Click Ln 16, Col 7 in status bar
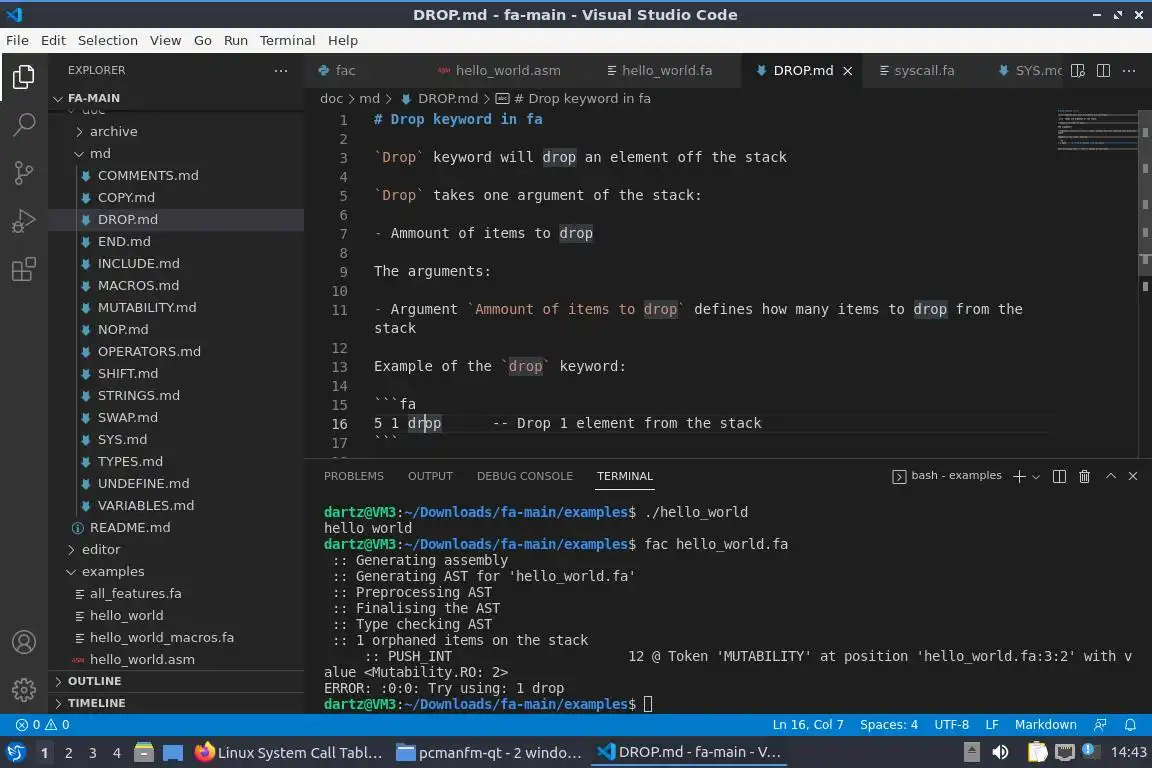The height and width of the screenshot is (768, 1152). pos(807,725)
